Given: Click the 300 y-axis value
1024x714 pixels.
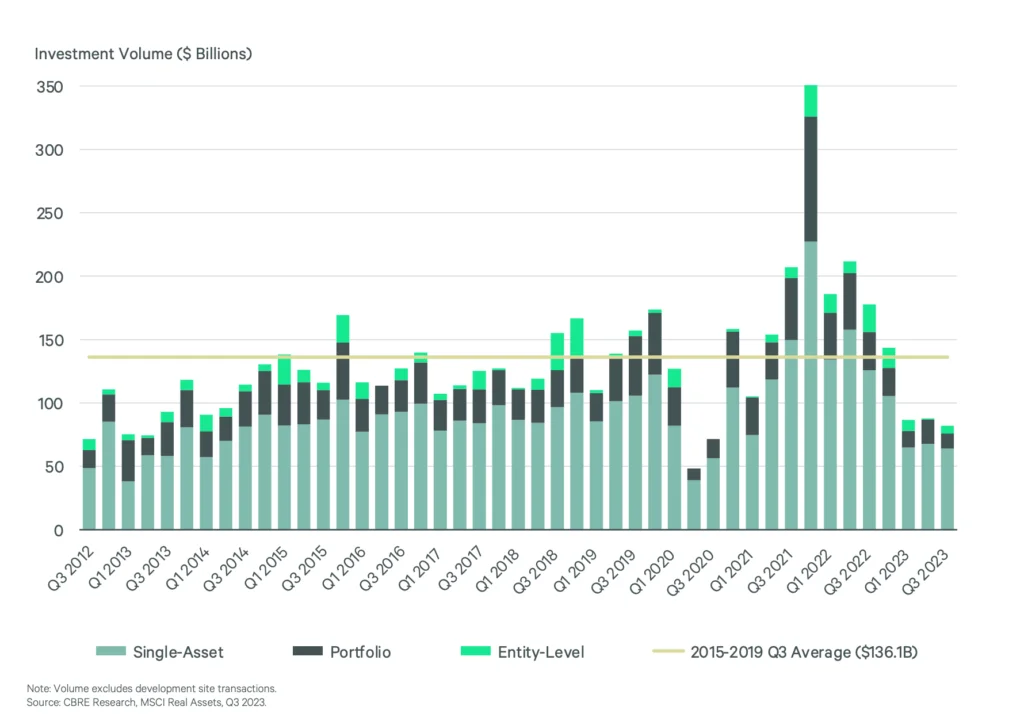Looking at the screenshot, I should click(50, 150).
